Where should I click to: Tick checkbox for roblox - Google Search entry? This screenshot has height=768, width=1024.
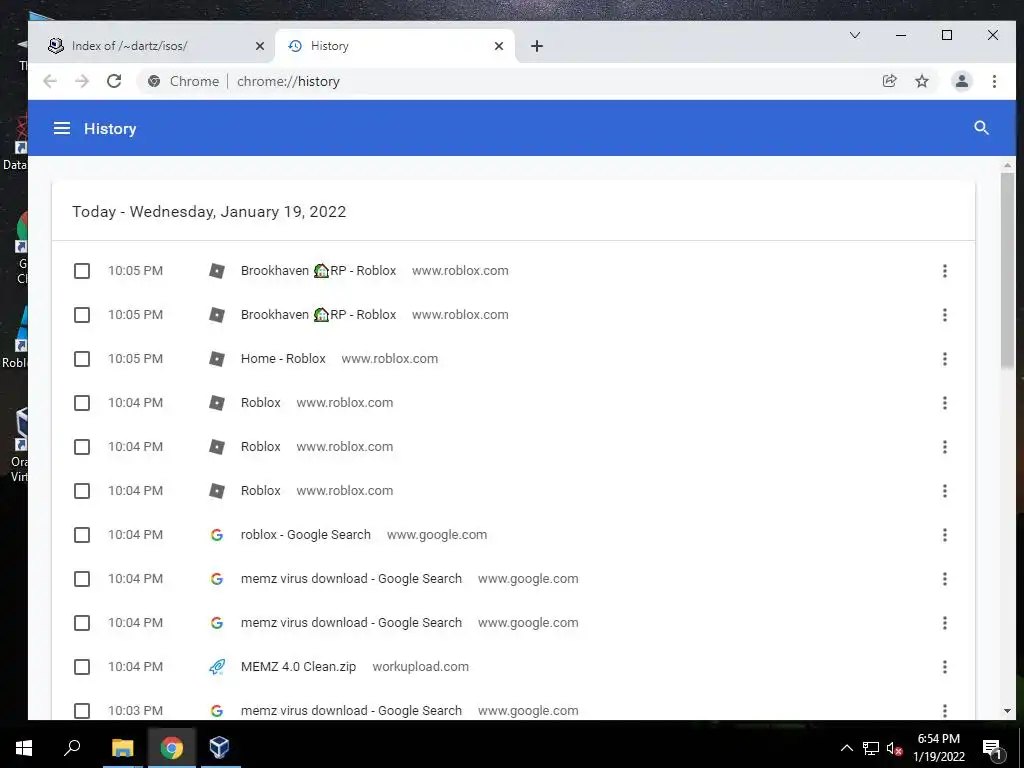82,535
